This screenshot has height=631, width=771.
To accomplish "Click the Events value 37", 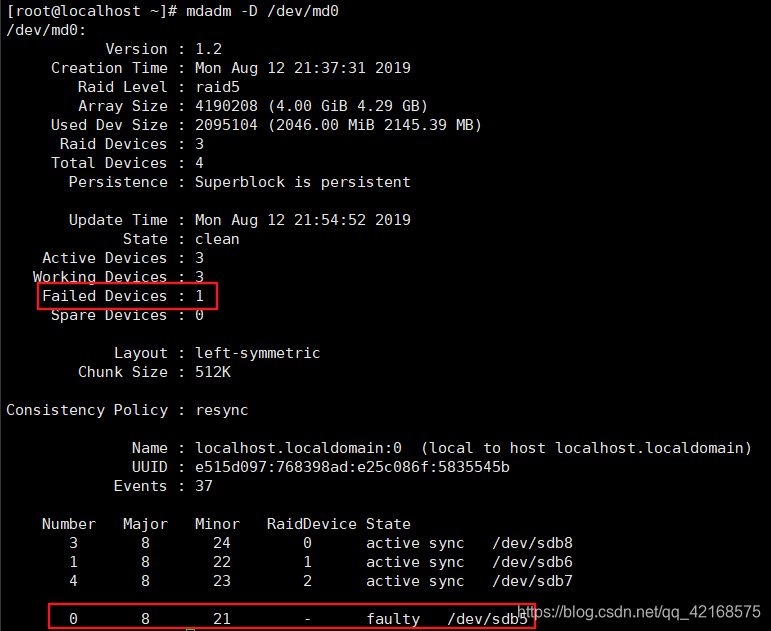I will click(x=204, y=486).
